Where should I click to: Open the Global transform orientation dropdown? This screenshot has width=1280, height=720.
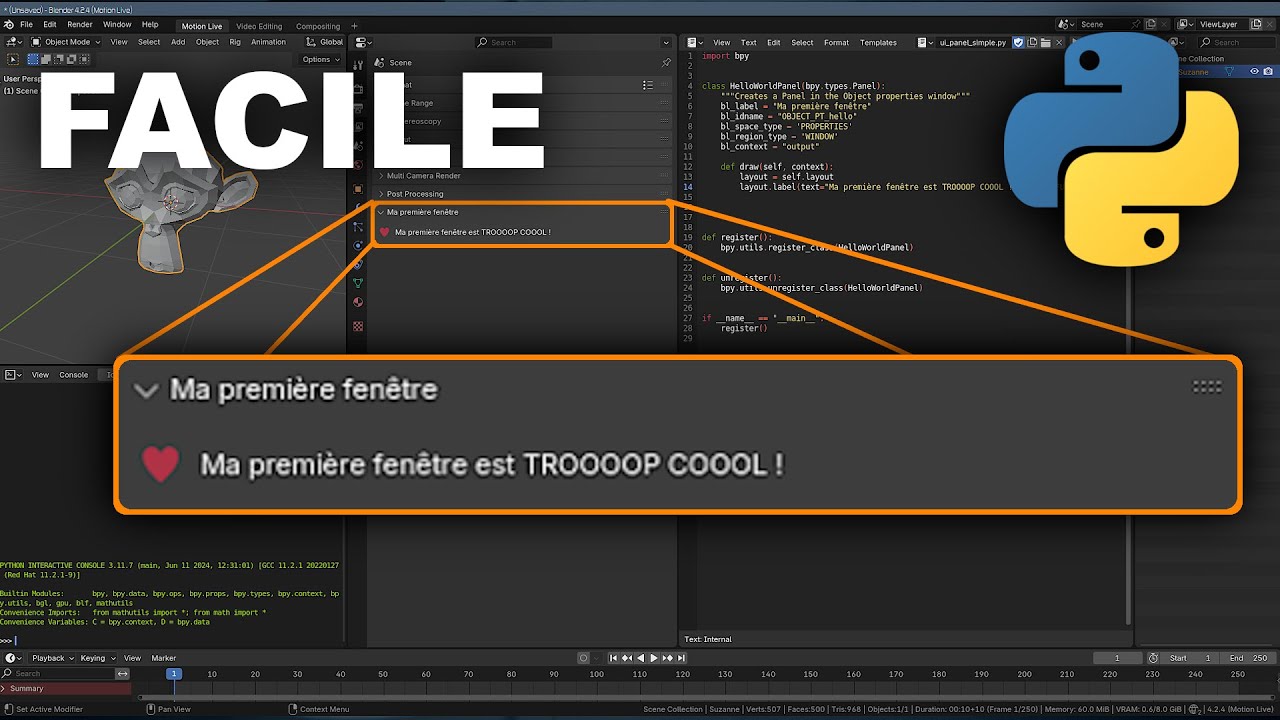[x=323, y=42]
